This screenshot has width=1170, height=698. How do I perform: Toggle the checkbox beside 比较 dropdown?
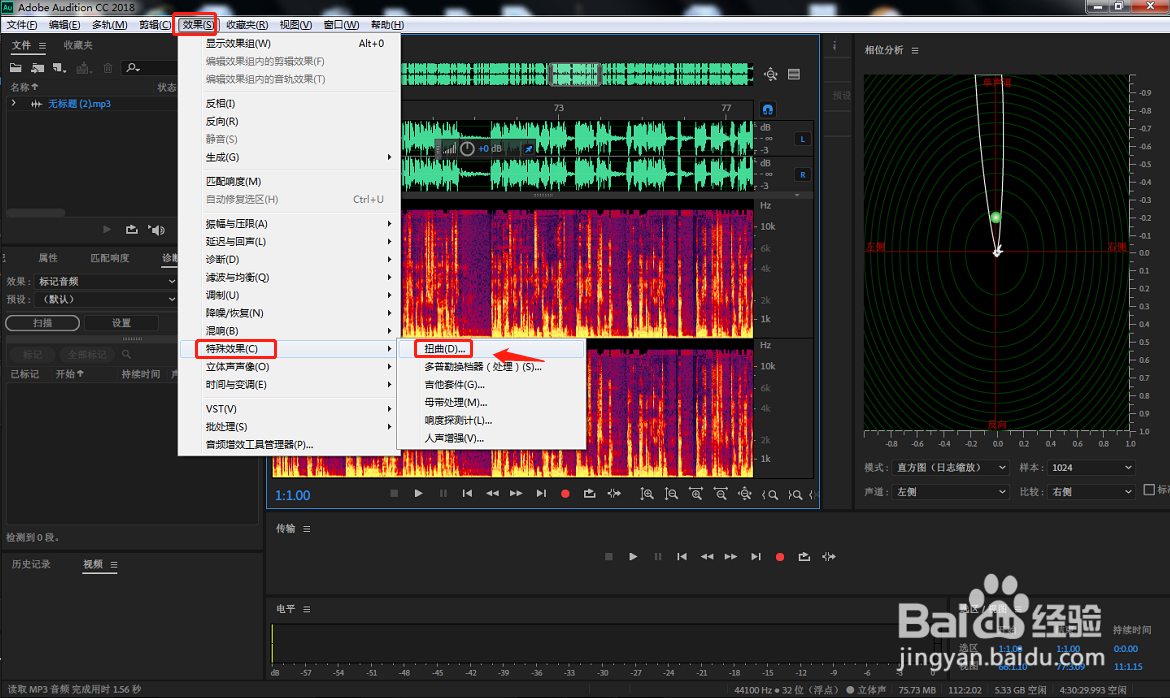point(1149,490)
